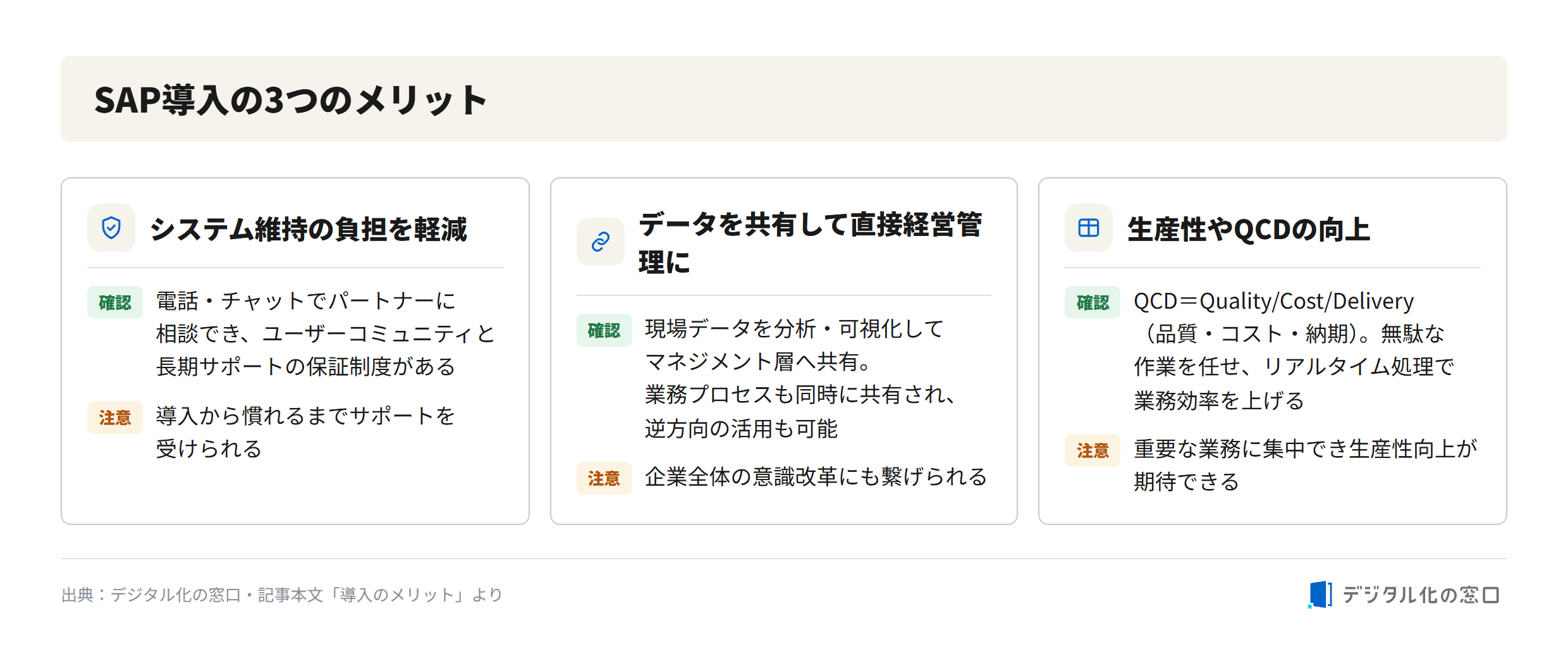Click the shield checkmark icon
Image resolution: width=1568 pixels, height=668 pixels.
pyautogui.click(x=111, y=228)
